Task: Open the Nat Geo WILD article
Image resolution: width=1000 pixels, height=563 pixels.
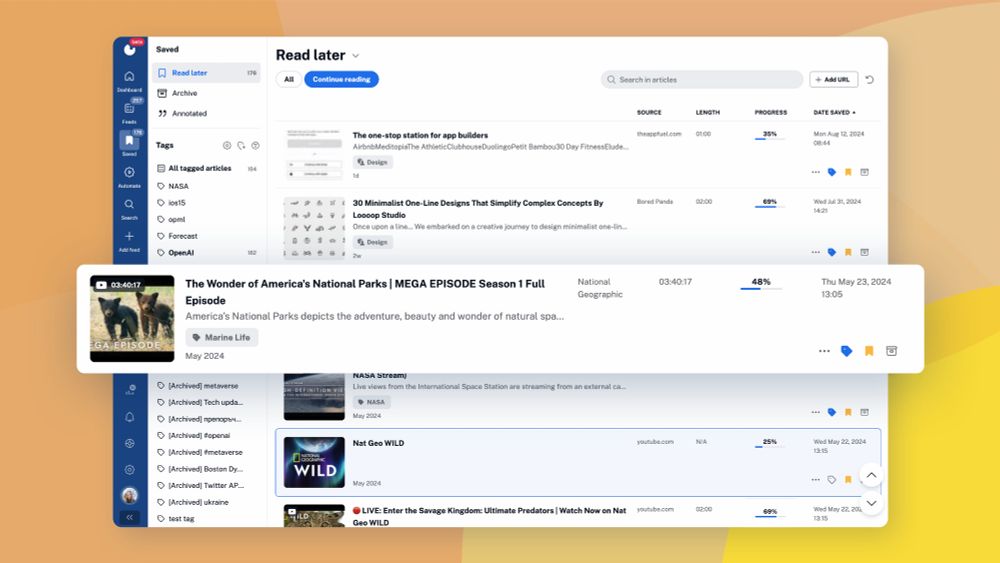Action: [378, 443]
